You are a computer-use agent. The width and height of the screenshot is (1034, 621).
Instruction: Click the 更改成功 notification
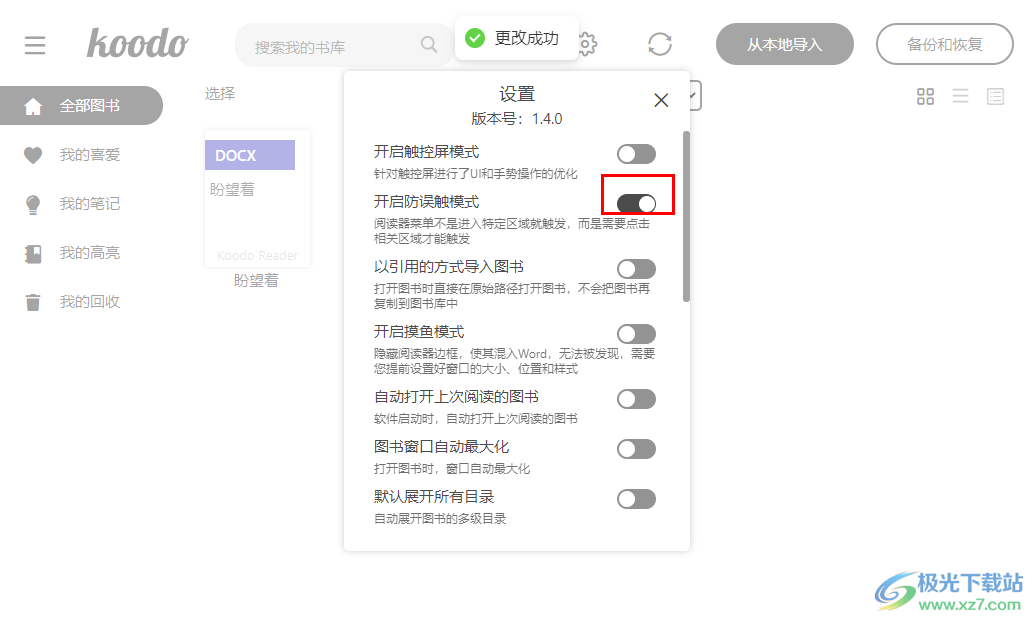(516, 38)
